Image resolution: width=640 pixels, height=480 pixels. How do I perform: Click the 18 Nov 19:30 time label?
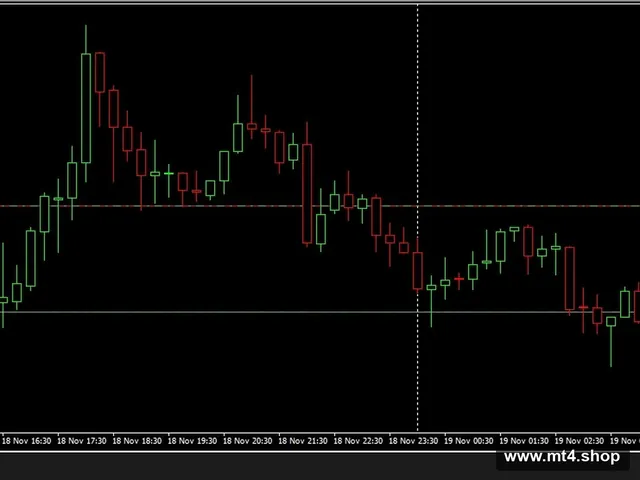pyautogui.click(x=193, y=441)
